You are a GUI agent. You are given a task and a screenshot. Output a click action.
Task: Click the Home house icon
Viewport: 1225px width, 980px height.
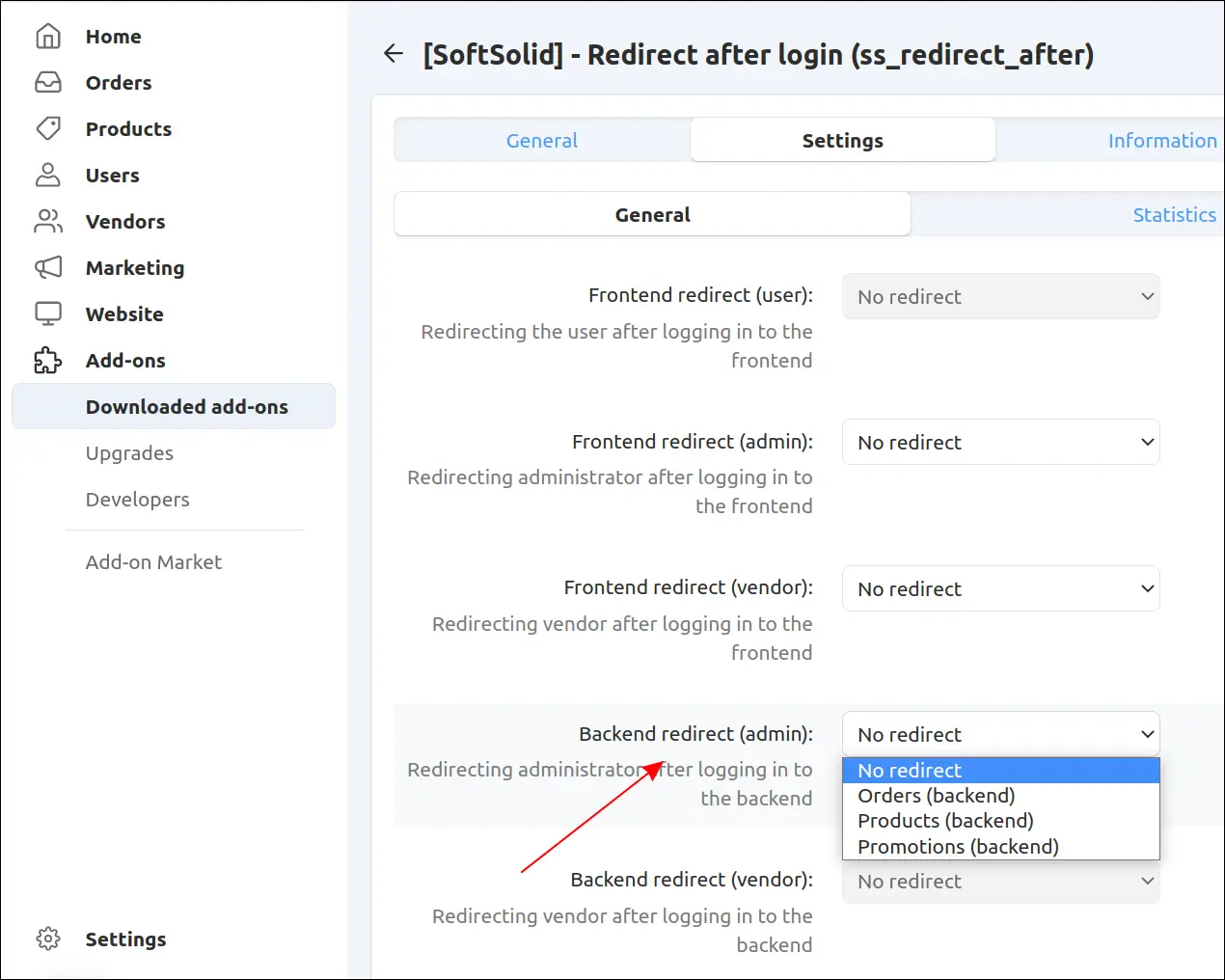click(48, 37)
